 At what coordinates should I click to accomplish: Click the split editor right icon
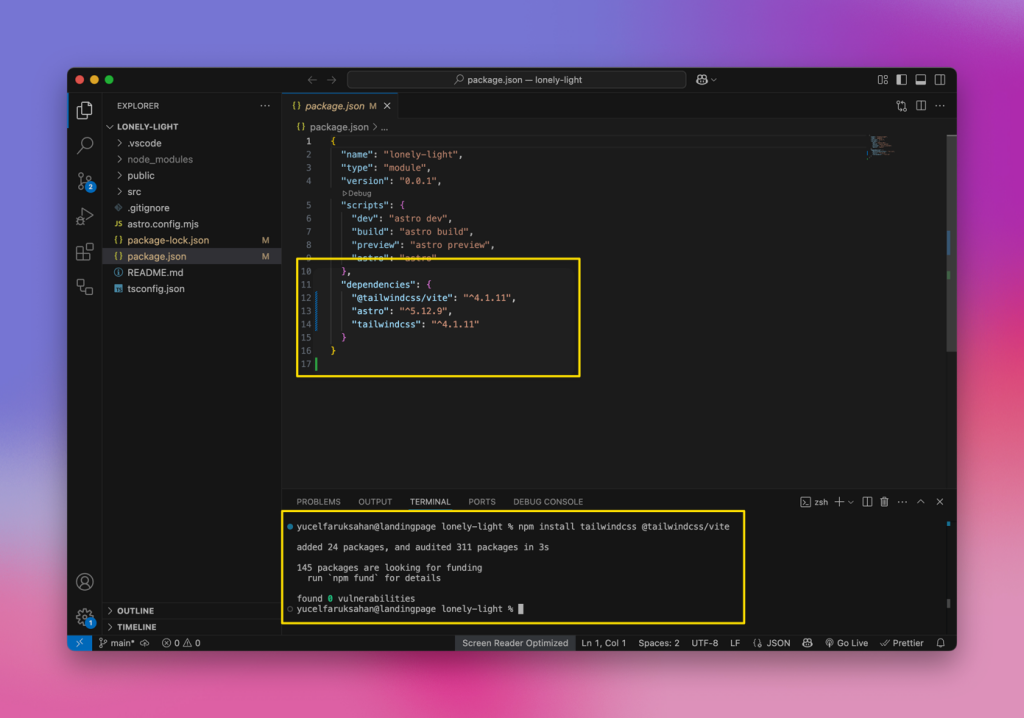point(920,106)
